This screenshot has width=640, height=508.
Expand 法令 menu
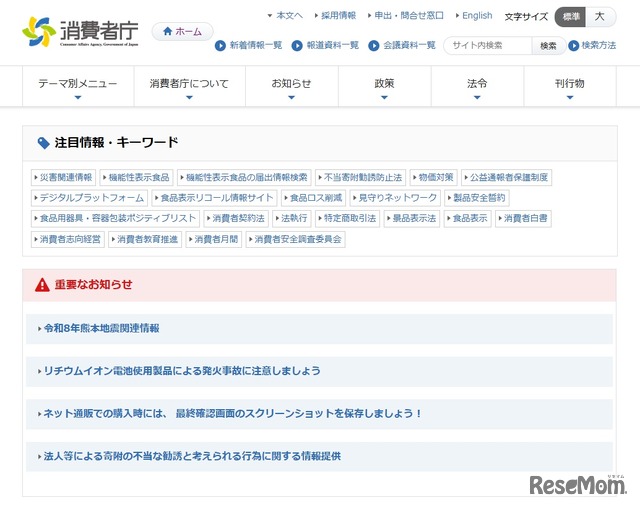click(x=477, y=87)
